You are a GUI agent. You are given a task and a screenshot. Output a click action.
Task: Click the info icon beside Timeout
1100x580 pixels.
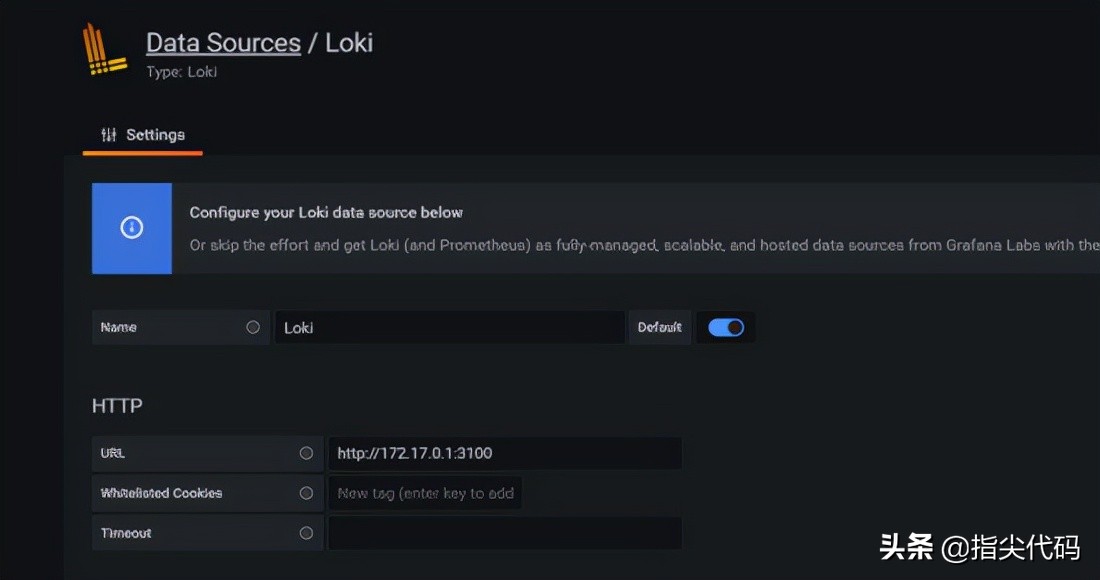pyautogui.click(x=306, y=533)
